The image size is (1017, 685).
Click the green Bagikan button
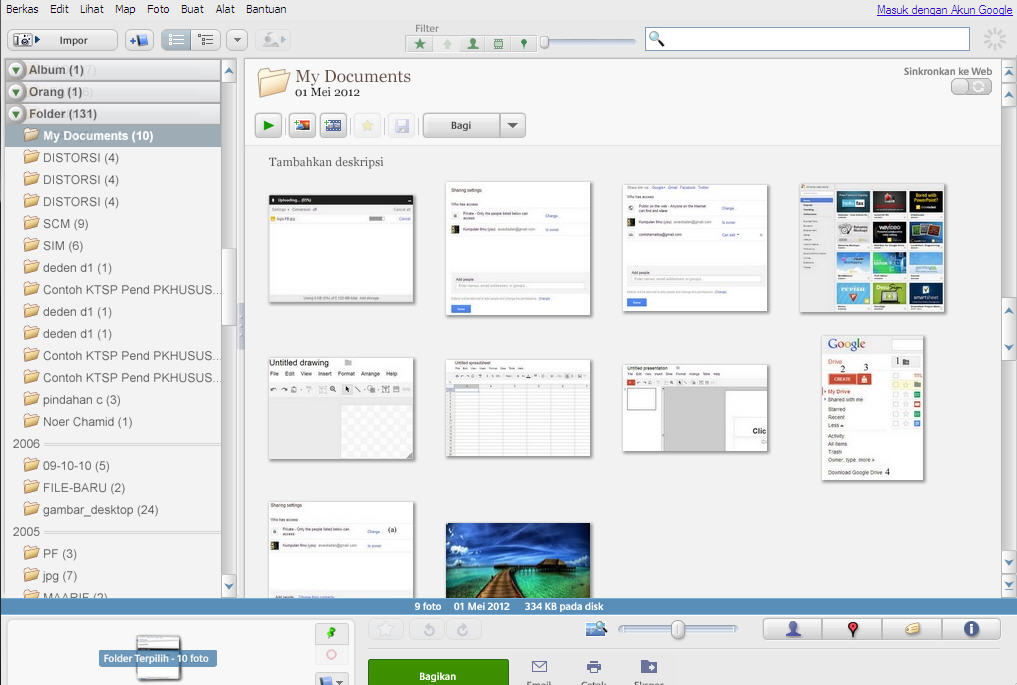coord(438,673)
